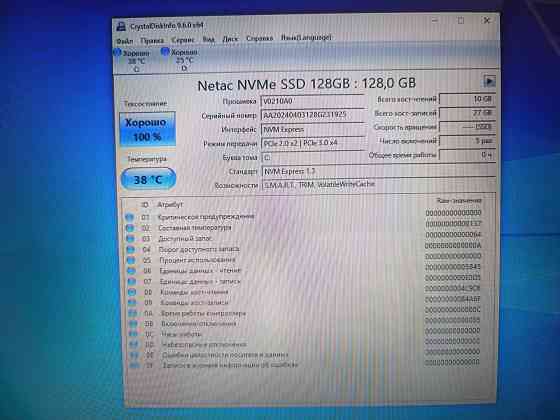Image resolution: width=560 pixels, height=420 pixels.
Task: Click status icon for attribute 0E integrity errors
Action: [x=134, y=355]
